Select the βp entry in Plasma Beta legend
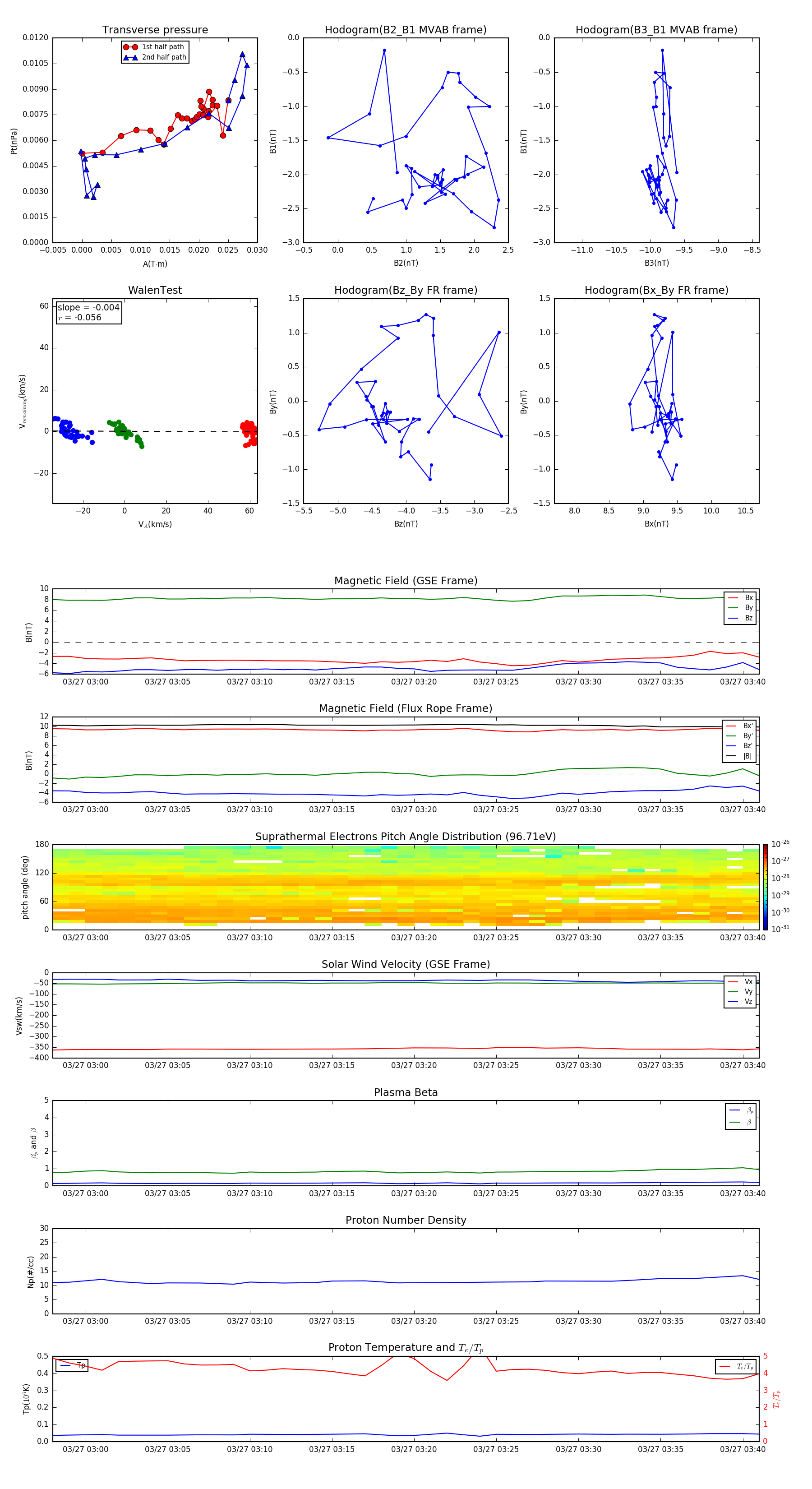Image resolution: width=812 pixels, height=1489 pixels. pos(742,1110)
